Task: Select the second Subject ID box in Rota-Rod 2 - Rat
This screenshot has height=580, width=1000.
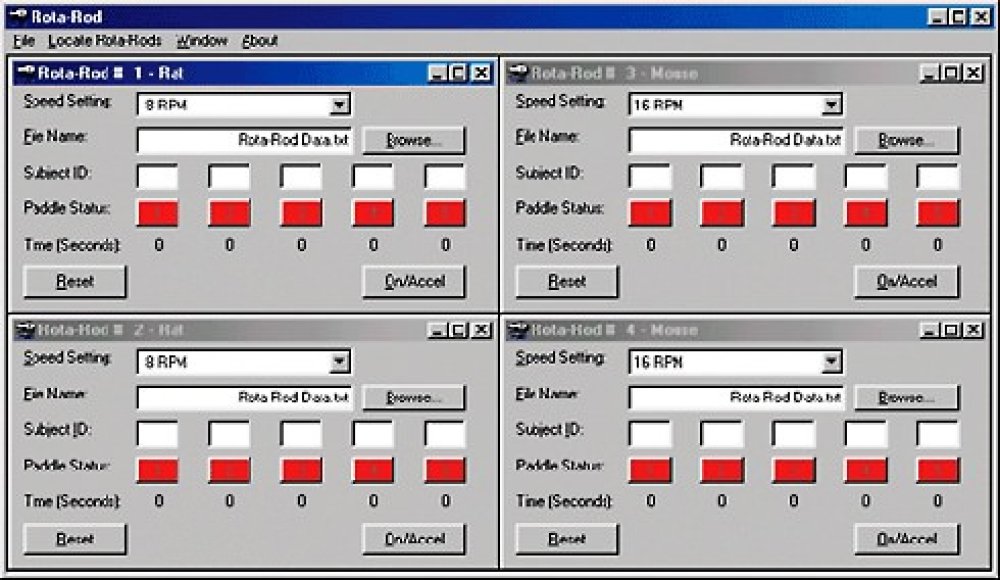Action: tap(229, 433)
